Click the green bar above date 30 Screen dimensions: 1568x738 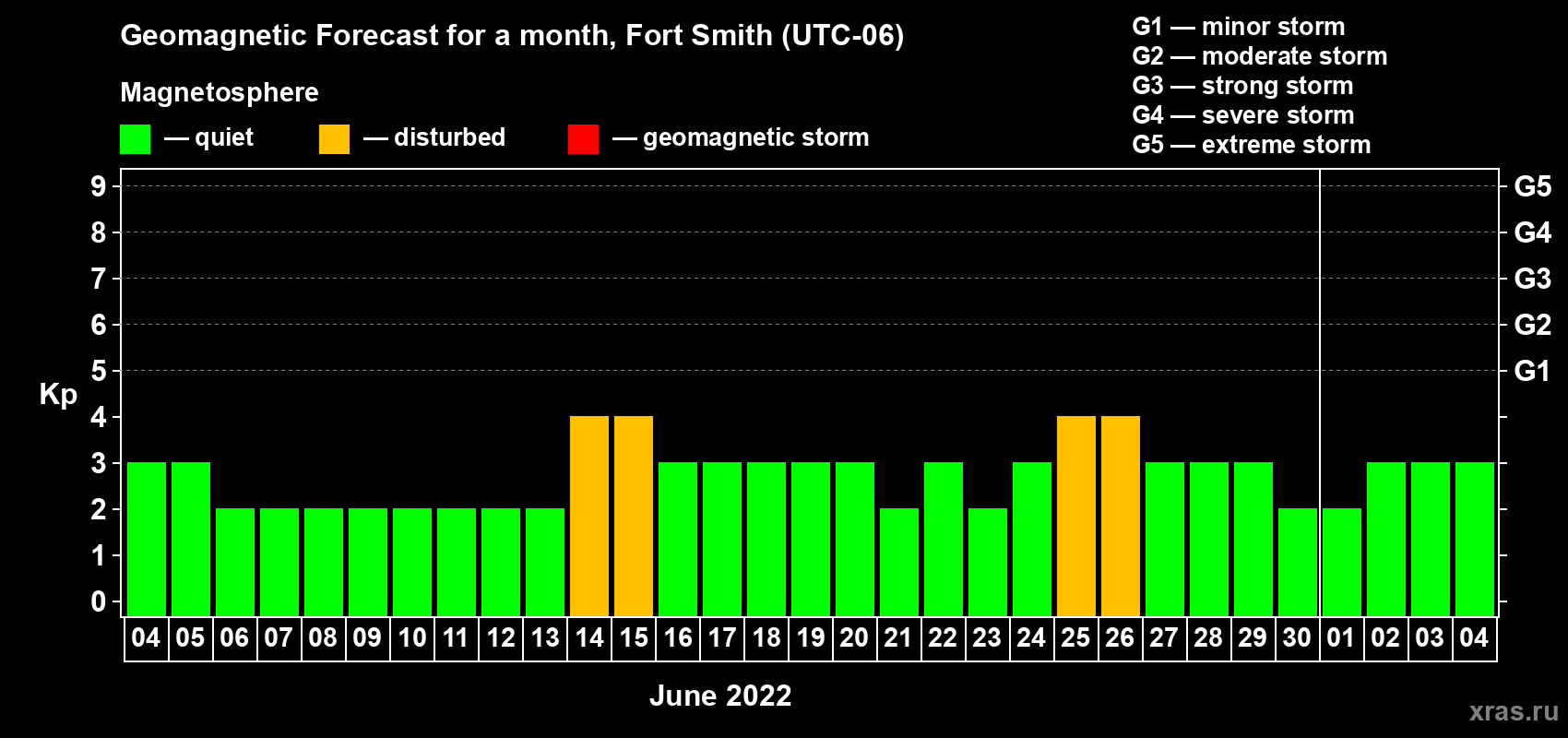[1298, 562]
